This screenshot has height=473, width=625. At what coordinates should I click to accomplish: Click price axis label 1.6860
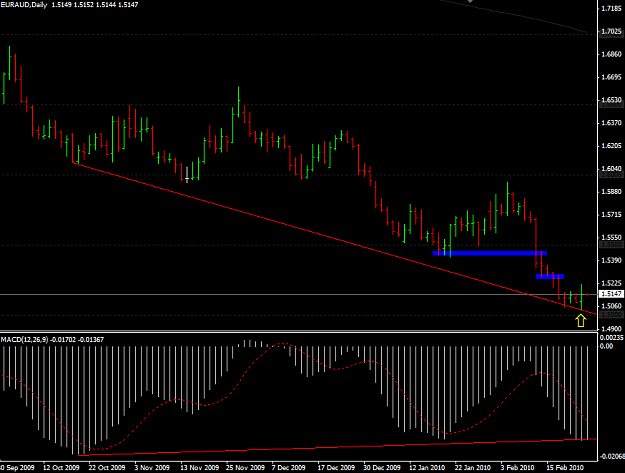(x=611, y=54)
